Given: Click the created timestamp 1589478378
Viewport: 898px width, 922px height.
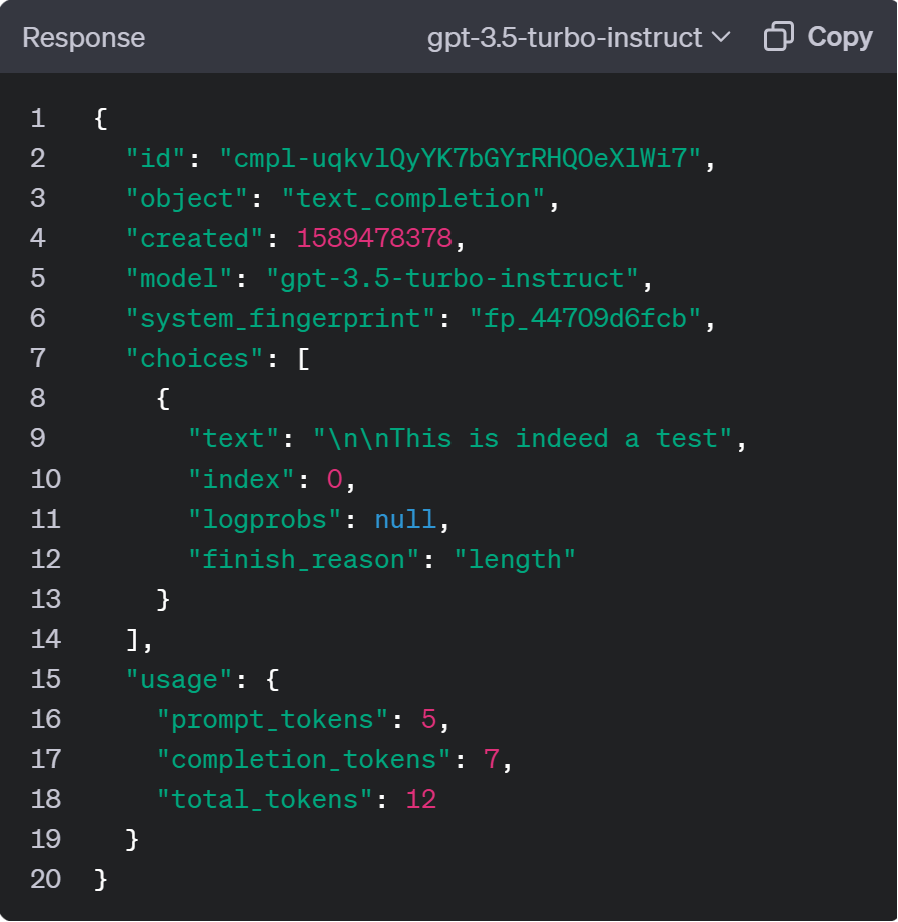Looking at the screenshot, I should click(374, 239).
